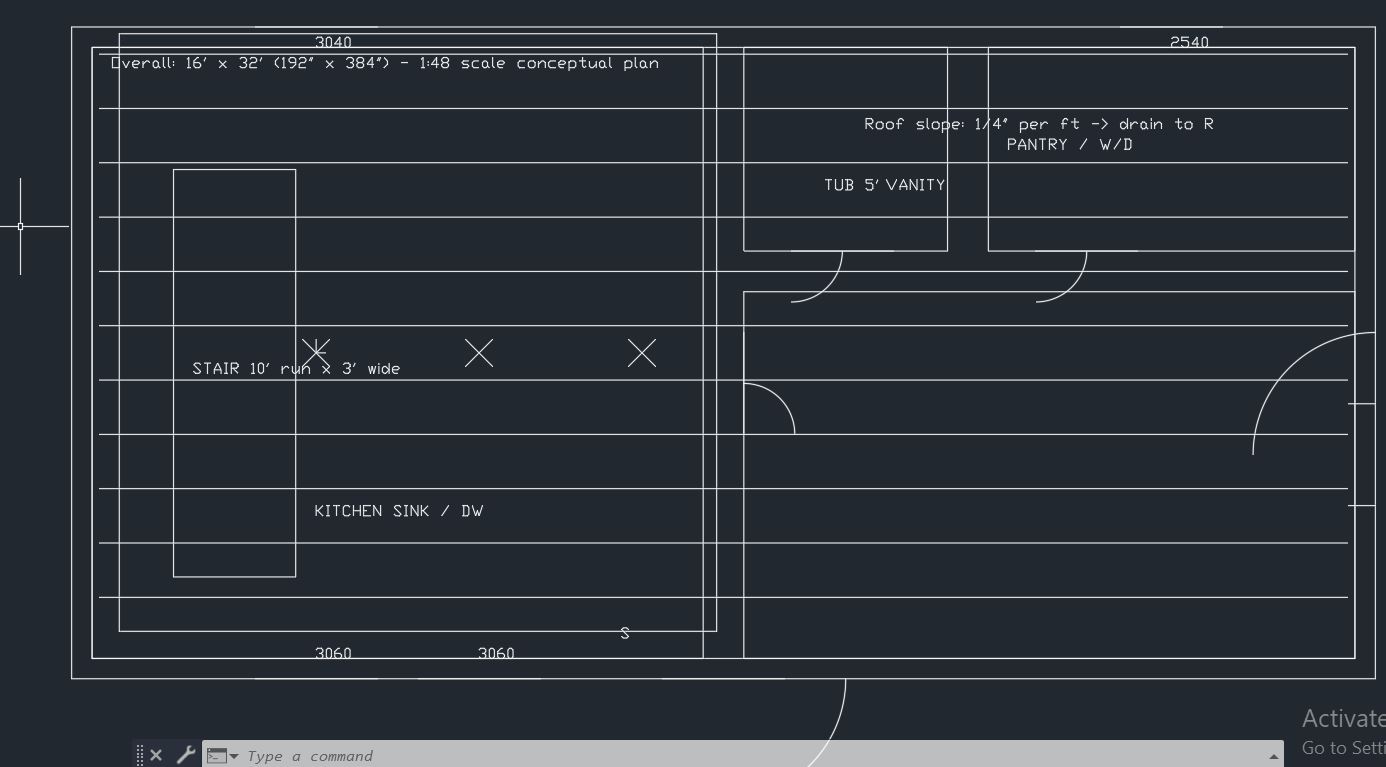Image resolution: width=1386 pixels, height=767 pixels.
Task: Select the '3040' window tag at top
Action: 333,42
